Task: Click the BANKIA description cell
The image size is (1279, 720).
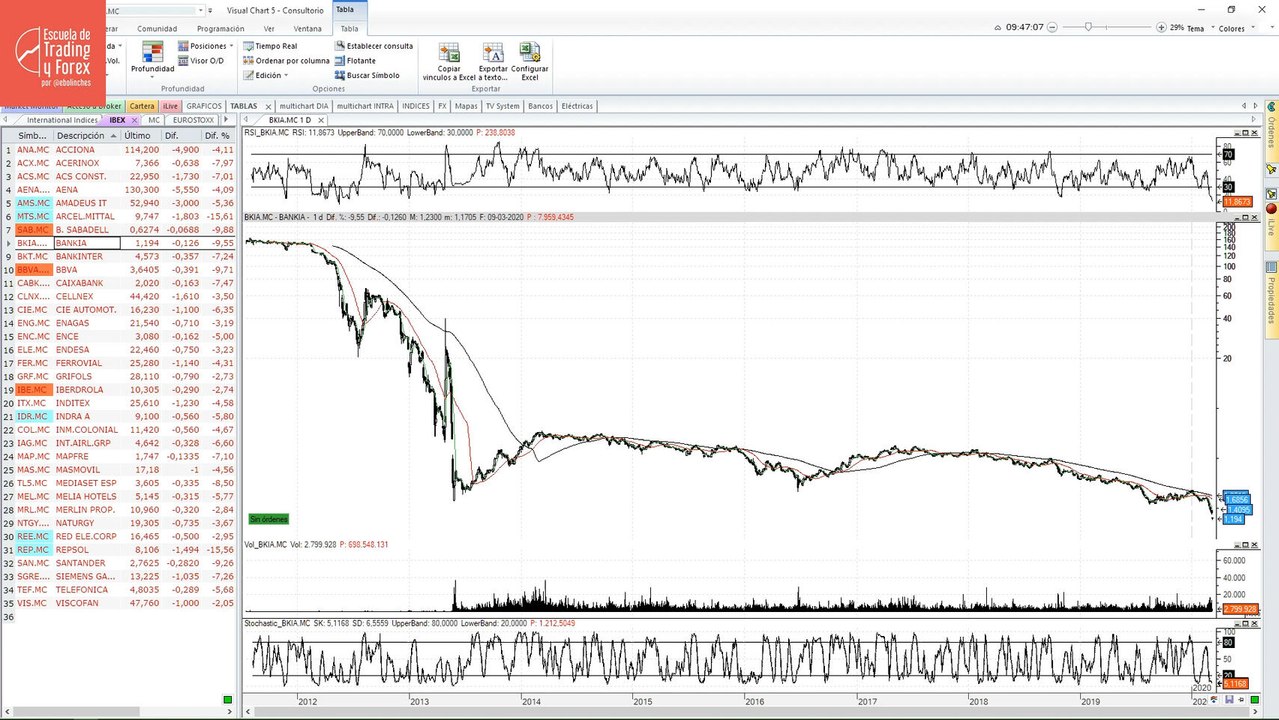Action: pos(86,243)
